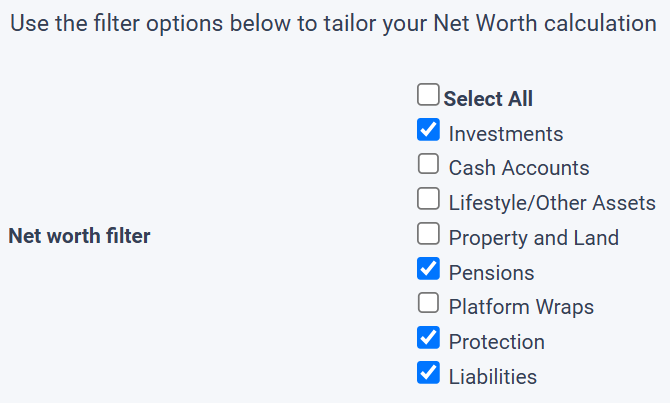Click the Net worth filter field label

[x=79, y=237]
